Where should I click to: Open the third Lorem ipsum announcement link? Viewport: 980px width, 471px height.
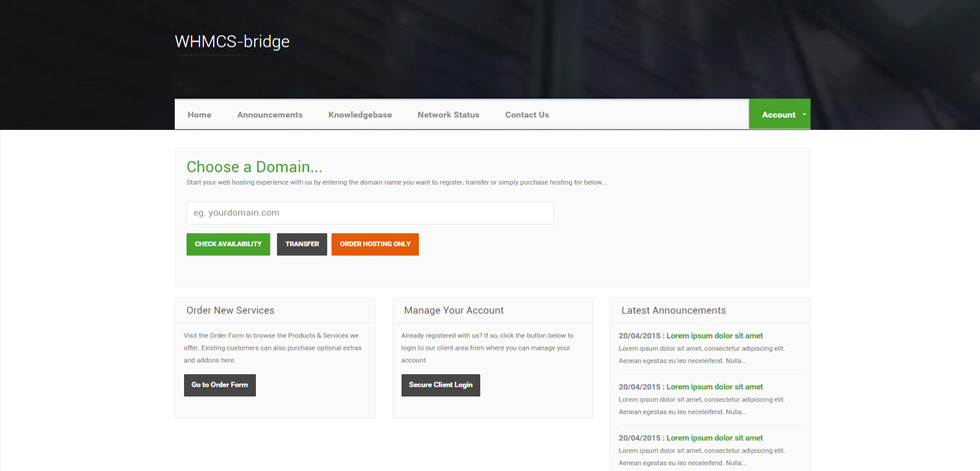coord(714,438)
